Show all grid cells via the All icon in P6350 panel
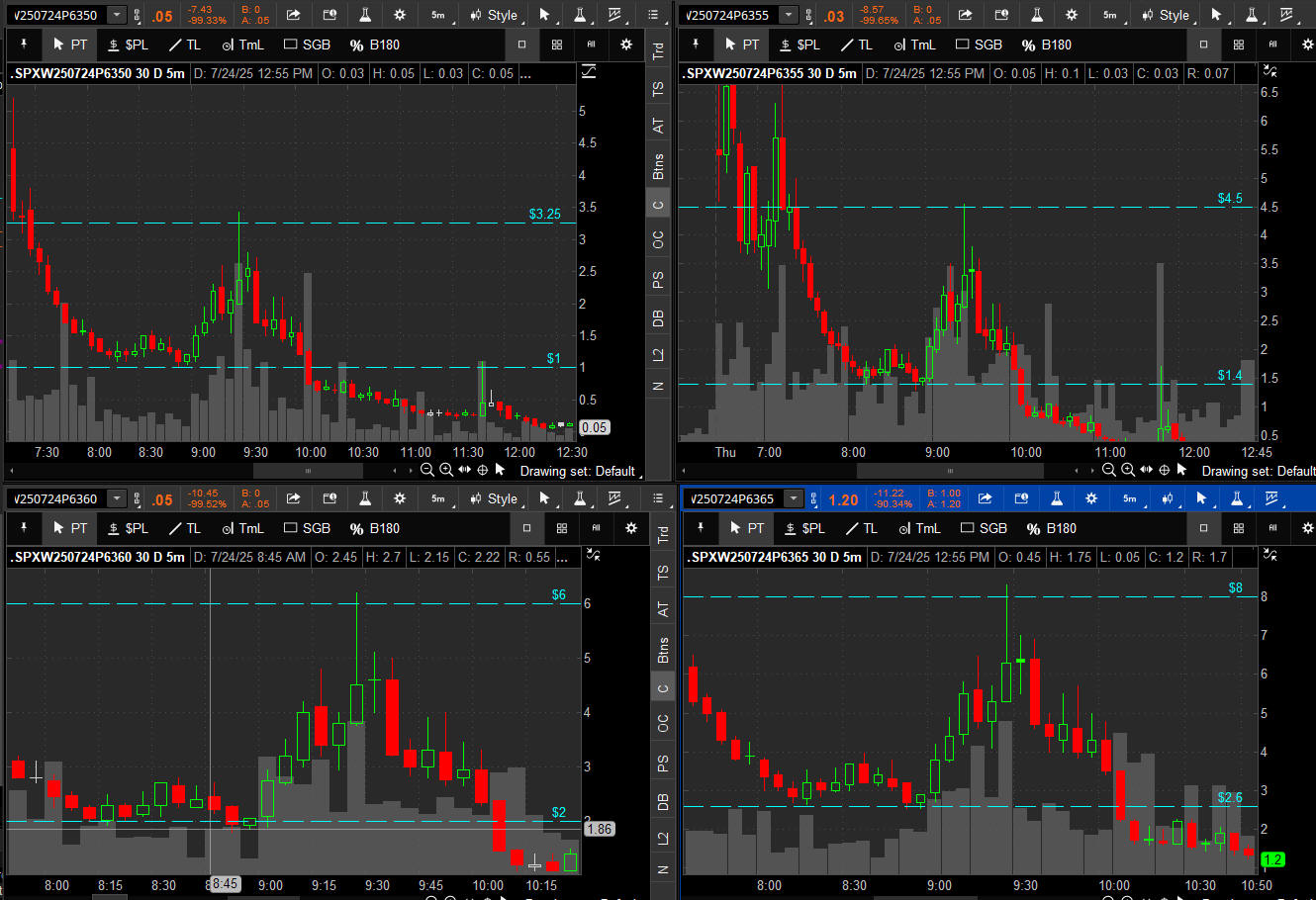Screen dimensions: 1316x900 (x=592, y=45)
